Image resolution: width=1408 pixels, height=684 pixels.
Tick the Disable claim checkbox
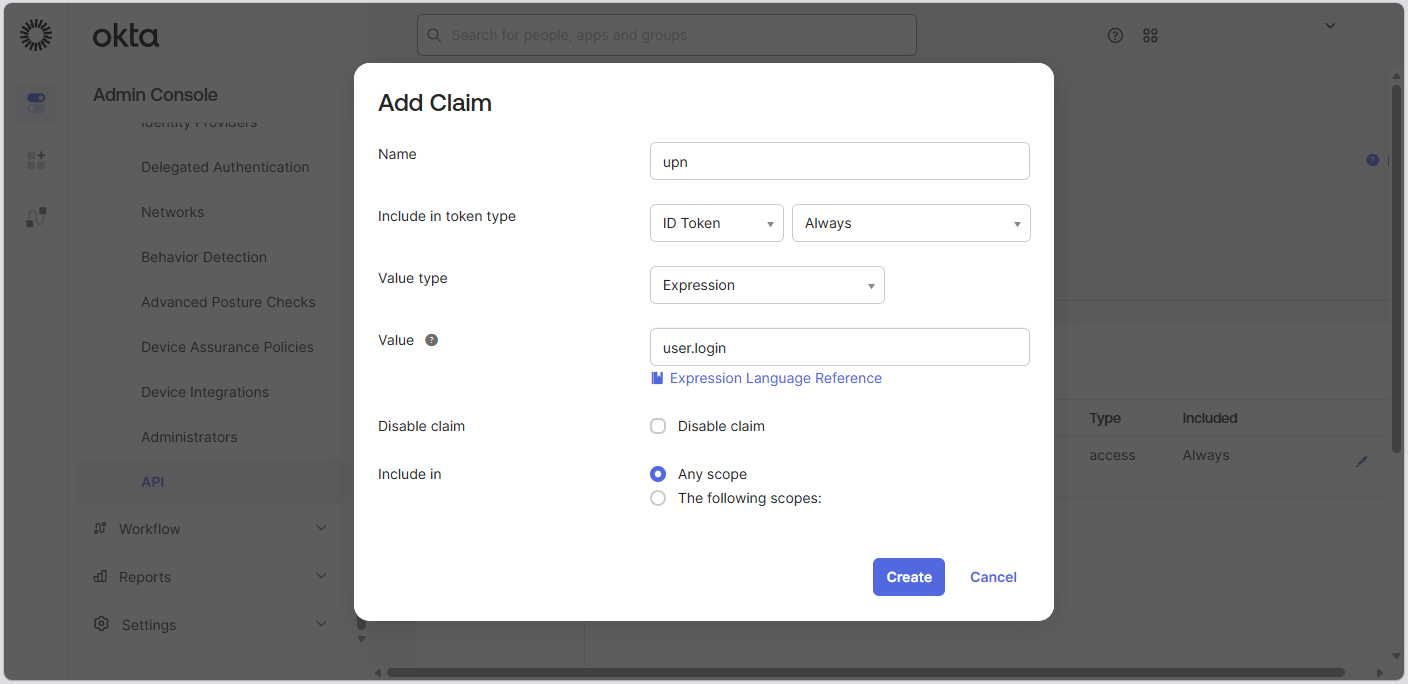point(658,426)
